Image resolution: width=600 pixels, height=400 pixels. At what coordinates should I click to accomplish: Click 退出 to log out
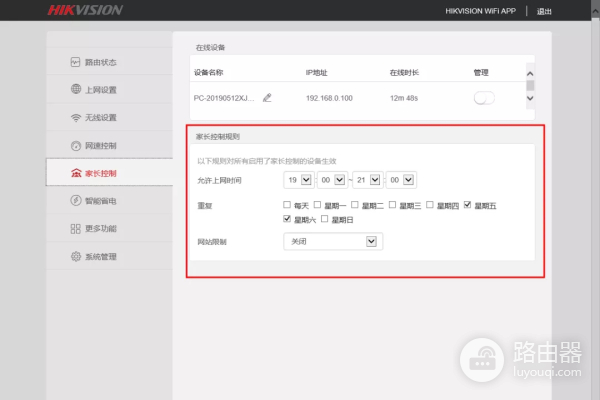pos(544,11)
